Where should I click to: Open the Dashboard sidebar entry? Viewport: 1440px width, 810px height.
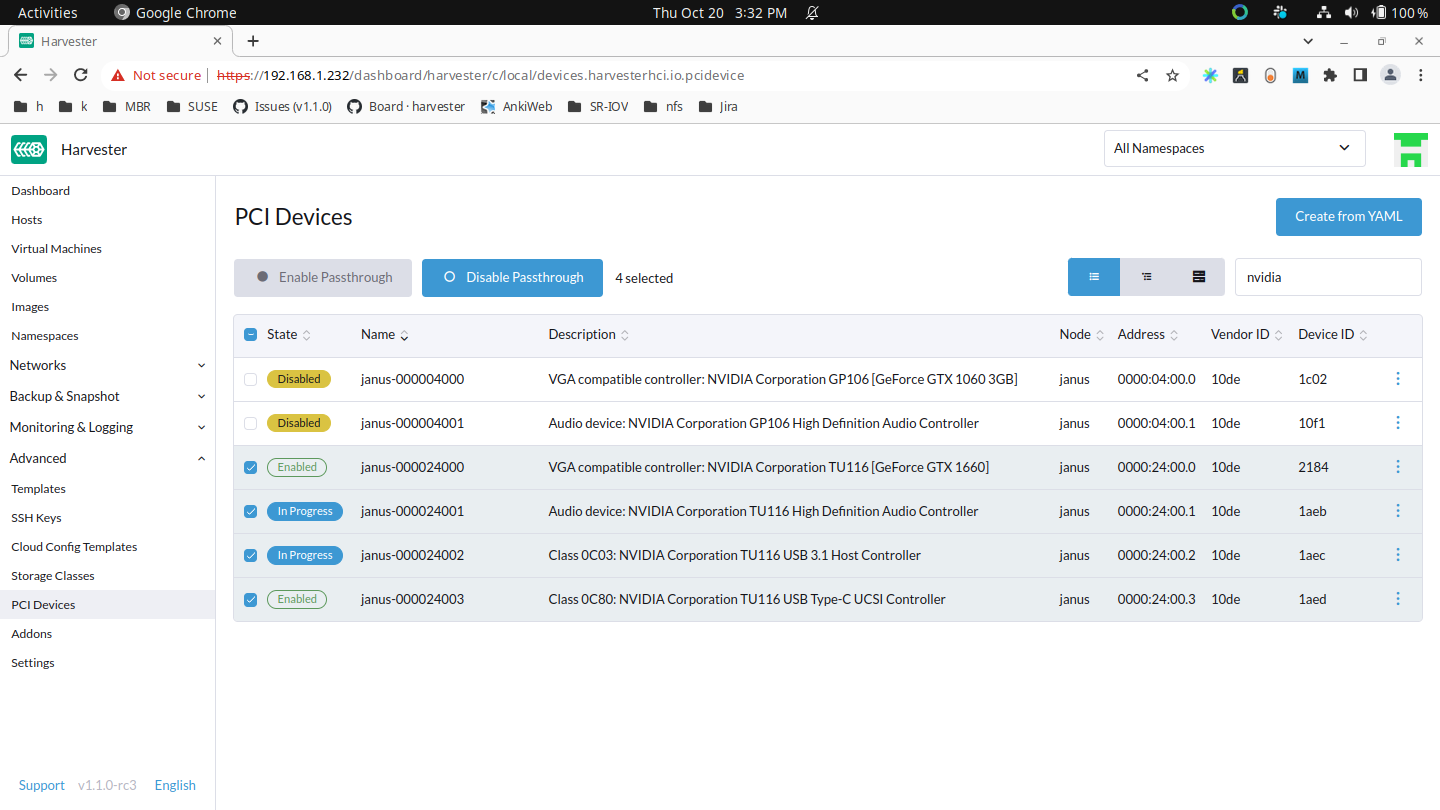(40, 190)
